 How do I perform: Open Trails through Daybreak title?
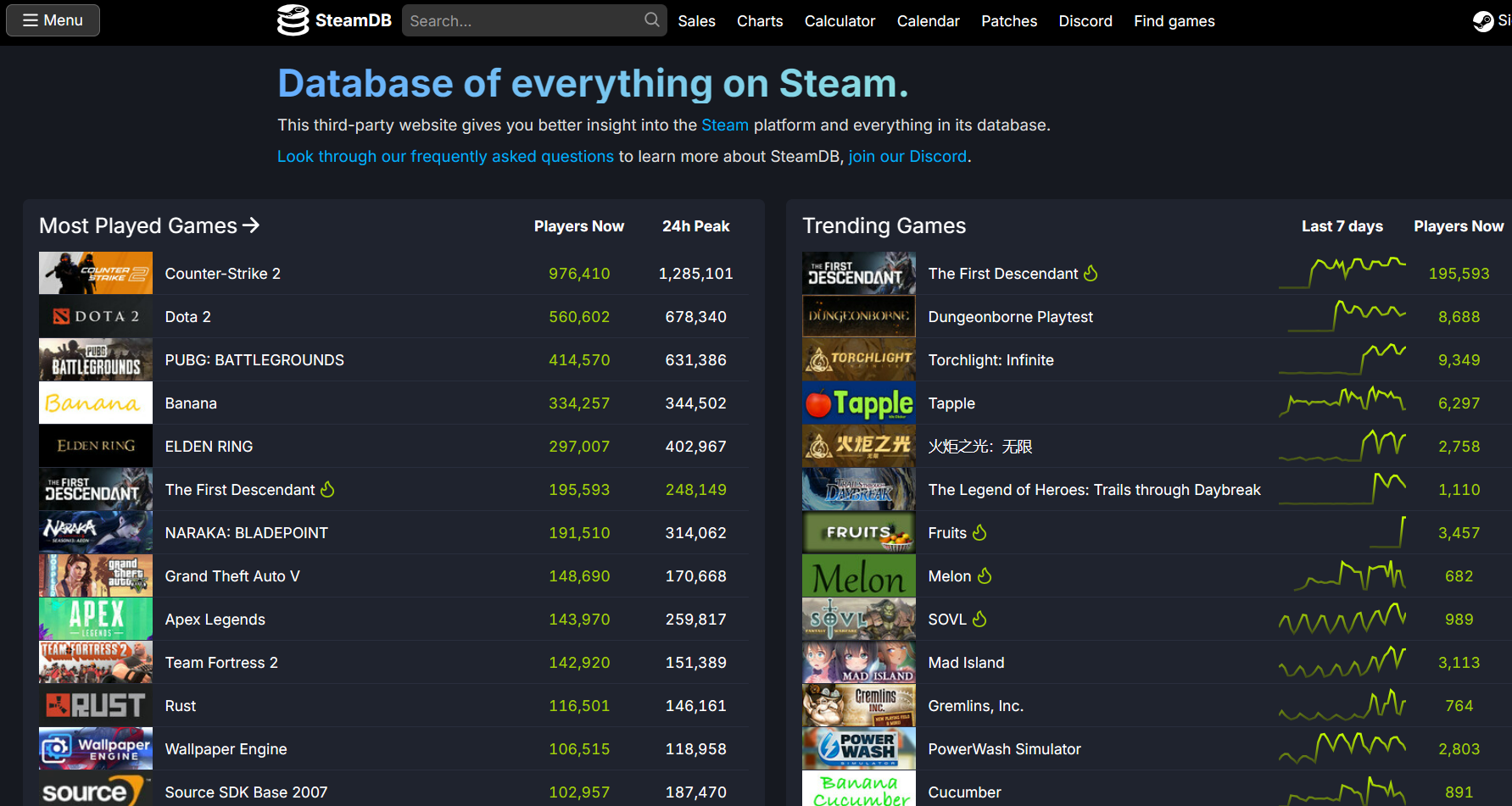[x=1094, y=490]
